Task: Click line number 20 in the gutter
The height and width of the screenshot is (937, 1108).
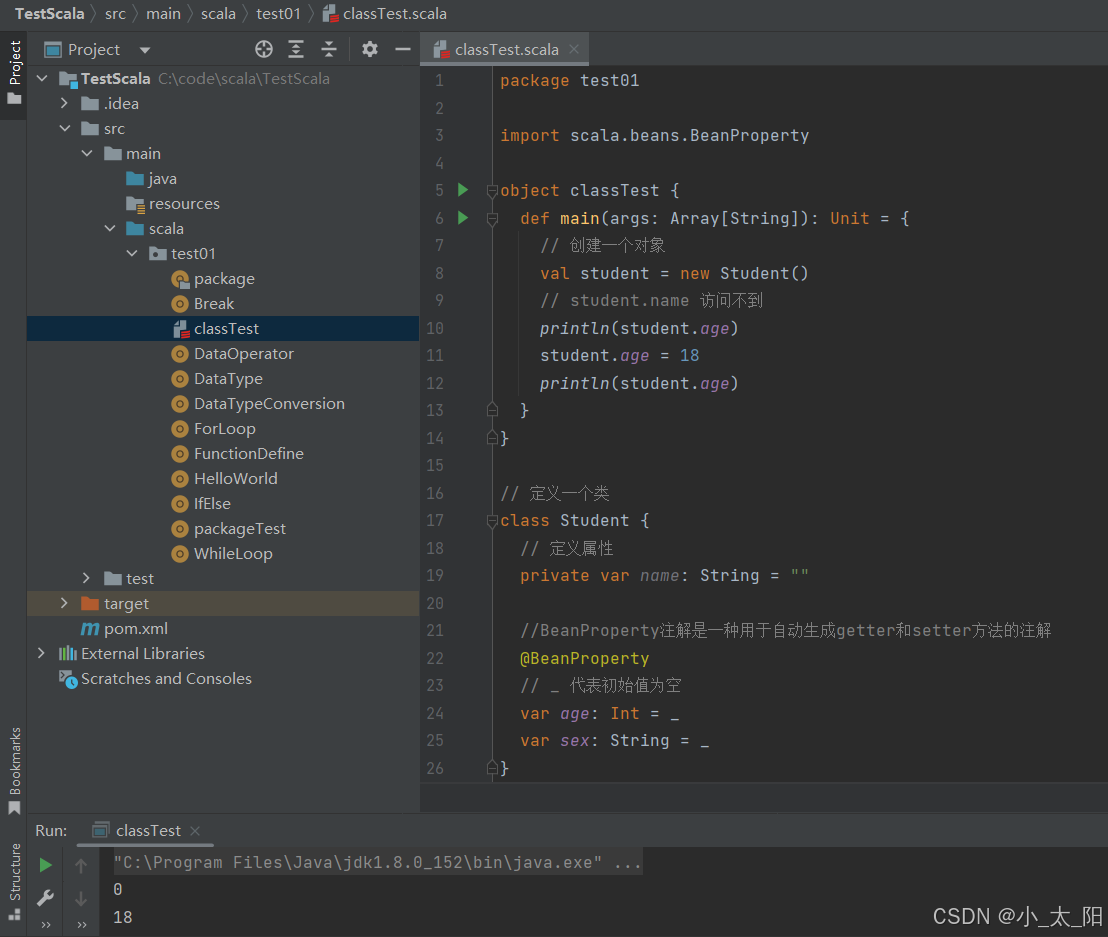Action: click(435, 603)
